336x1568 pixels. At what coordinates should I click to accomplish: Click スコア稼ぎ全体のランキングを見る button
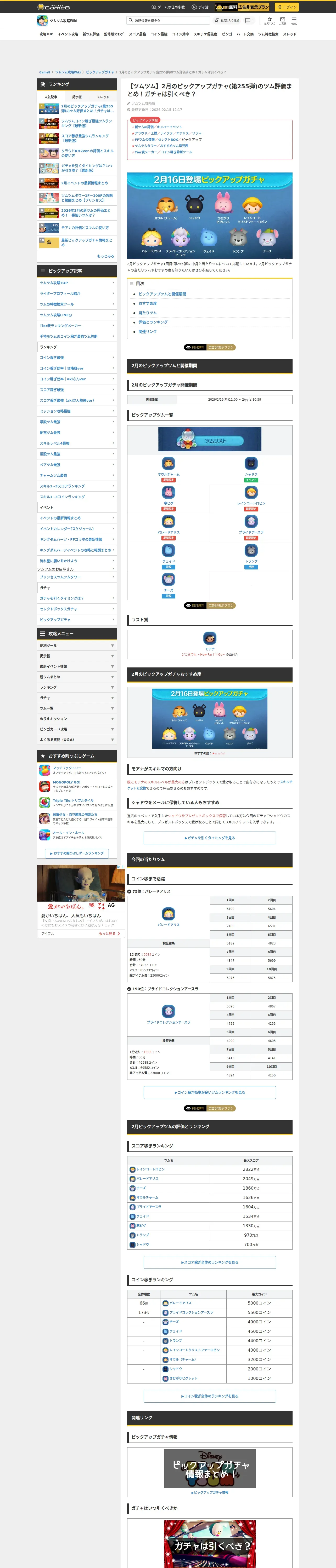point(210,1263)
